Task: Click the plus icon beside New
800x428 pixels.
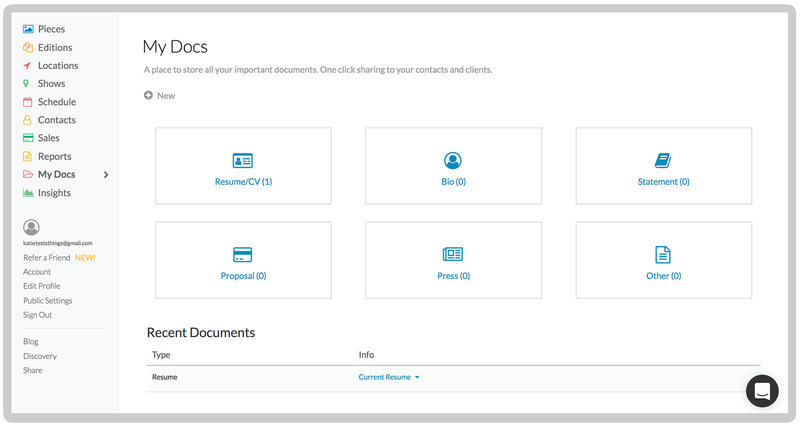Action: coord(148,95)
